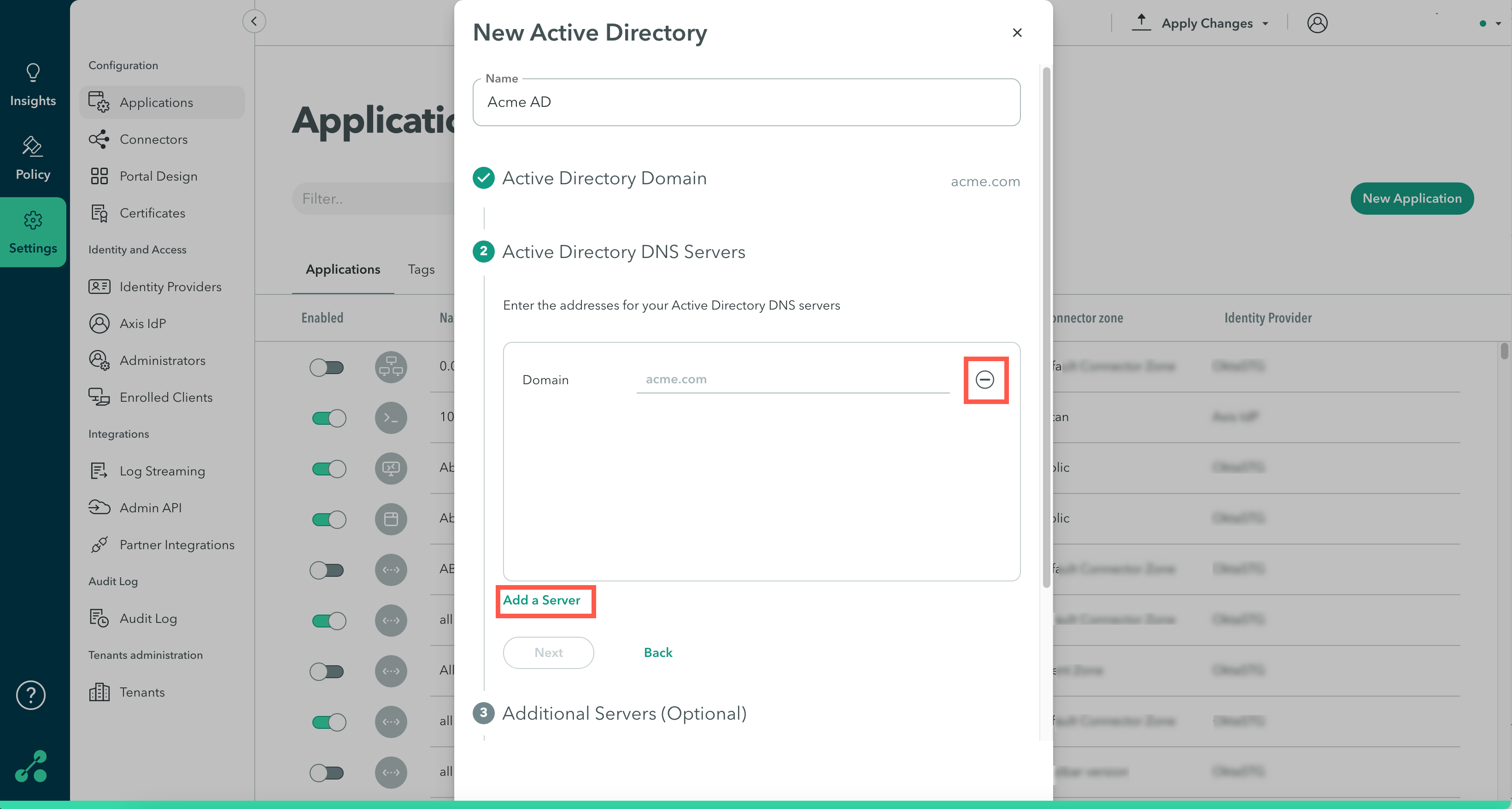Expand the Apply Changes dropdown arrow
The height and width of the screenshot is (809, 1512).
pyautogui.click(x=1266, y=24)
